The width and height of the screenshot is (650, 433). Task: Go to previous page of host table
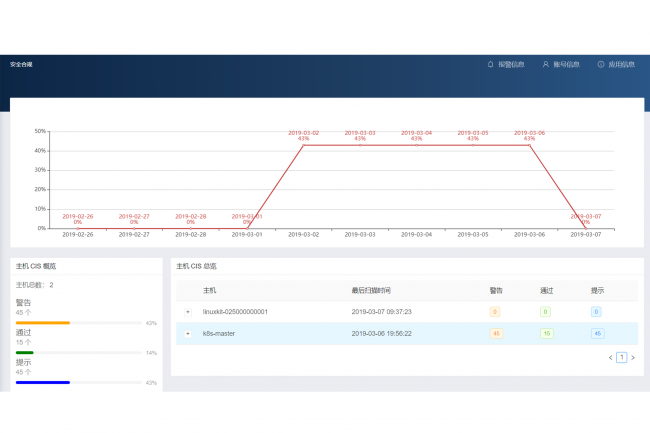tap(610, 357)
